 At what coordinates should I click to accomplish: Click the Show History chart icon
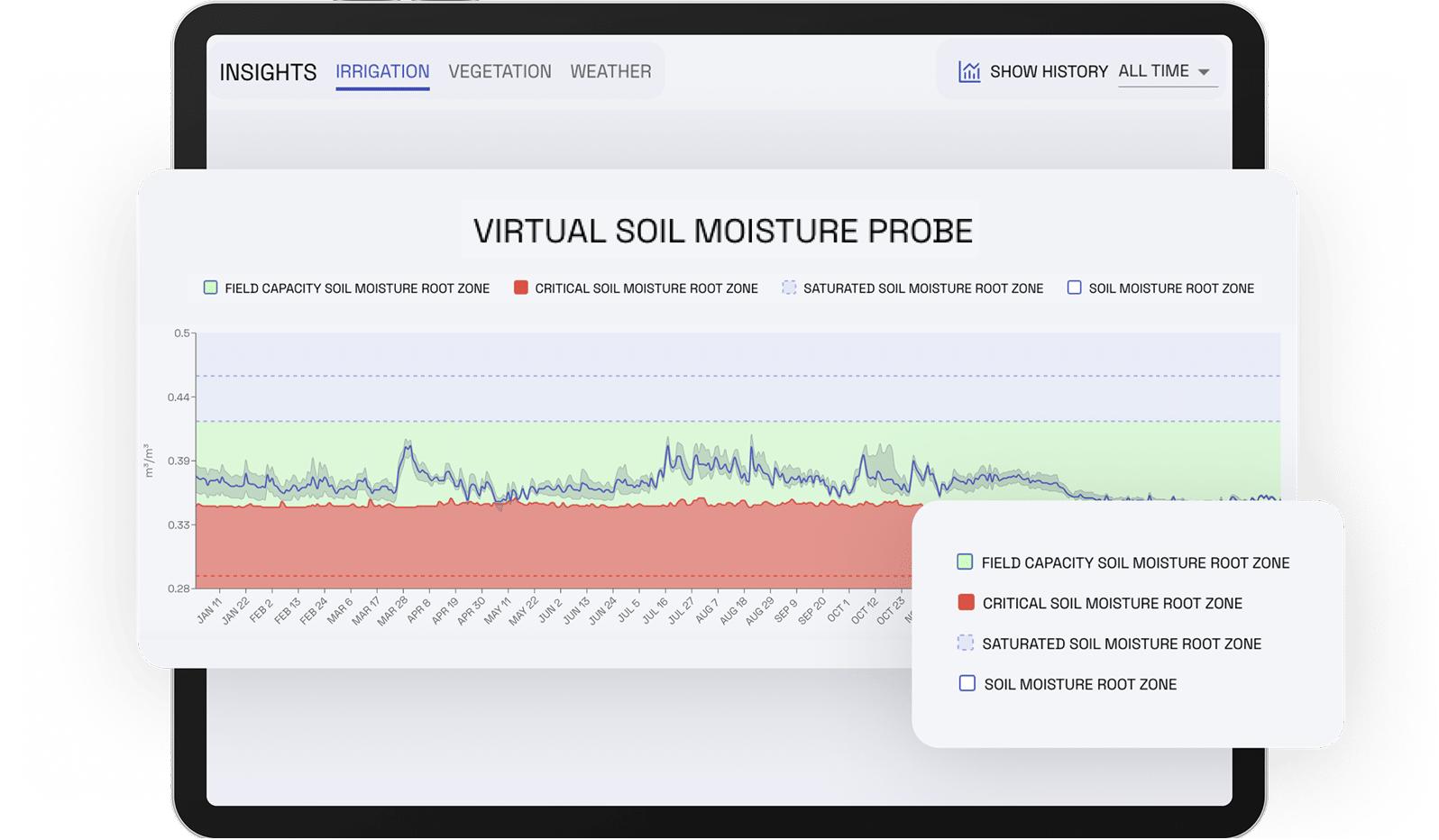969,72
